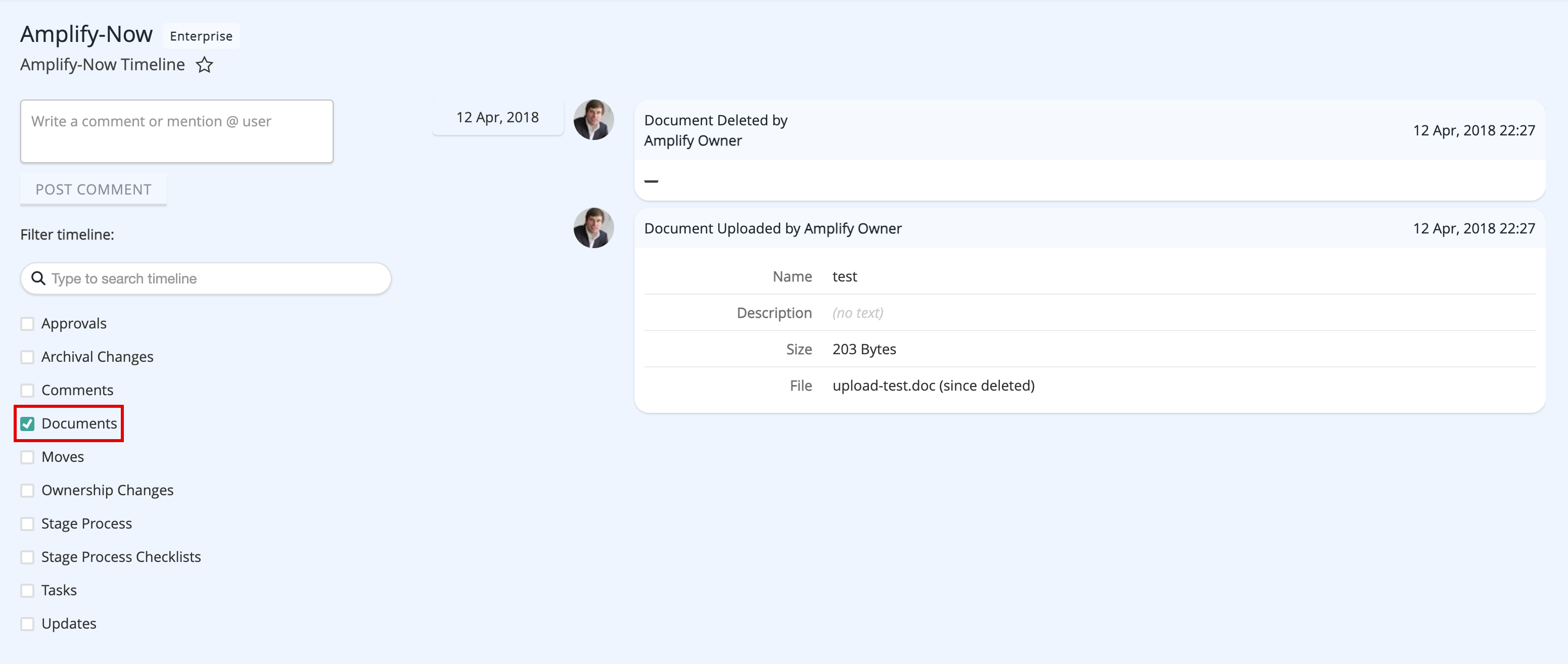Screen dimensions: 1568x664
Task: Click the 'Amplify-Now Timeline' subtitle
Action: tap(102, 65)
